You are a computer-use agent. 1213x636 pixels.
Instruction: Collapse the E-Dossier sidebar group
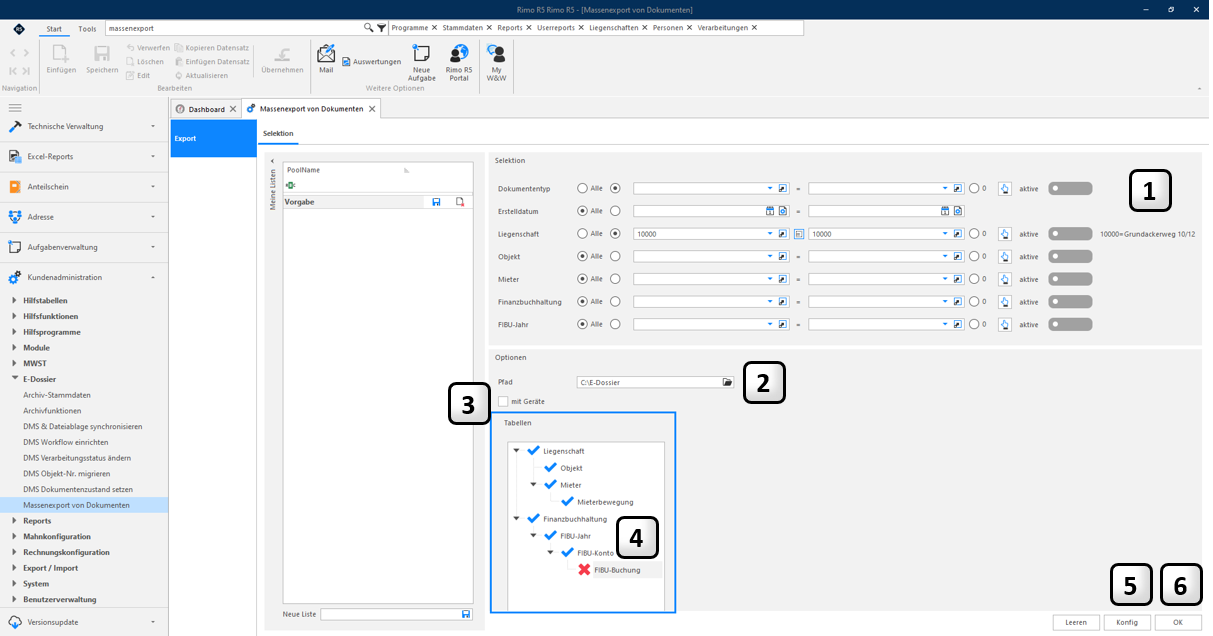click(x=14, y=380)
